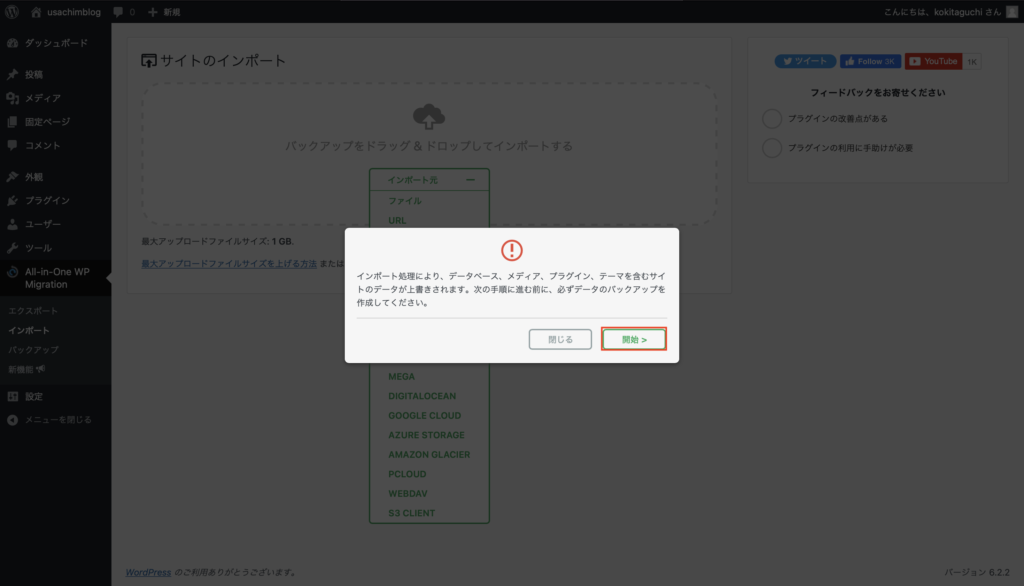Image resolution: width=1024 pixels, height=586 pixels.
Task: Click the home icon next to usachimblog
Action: [37, 12]
